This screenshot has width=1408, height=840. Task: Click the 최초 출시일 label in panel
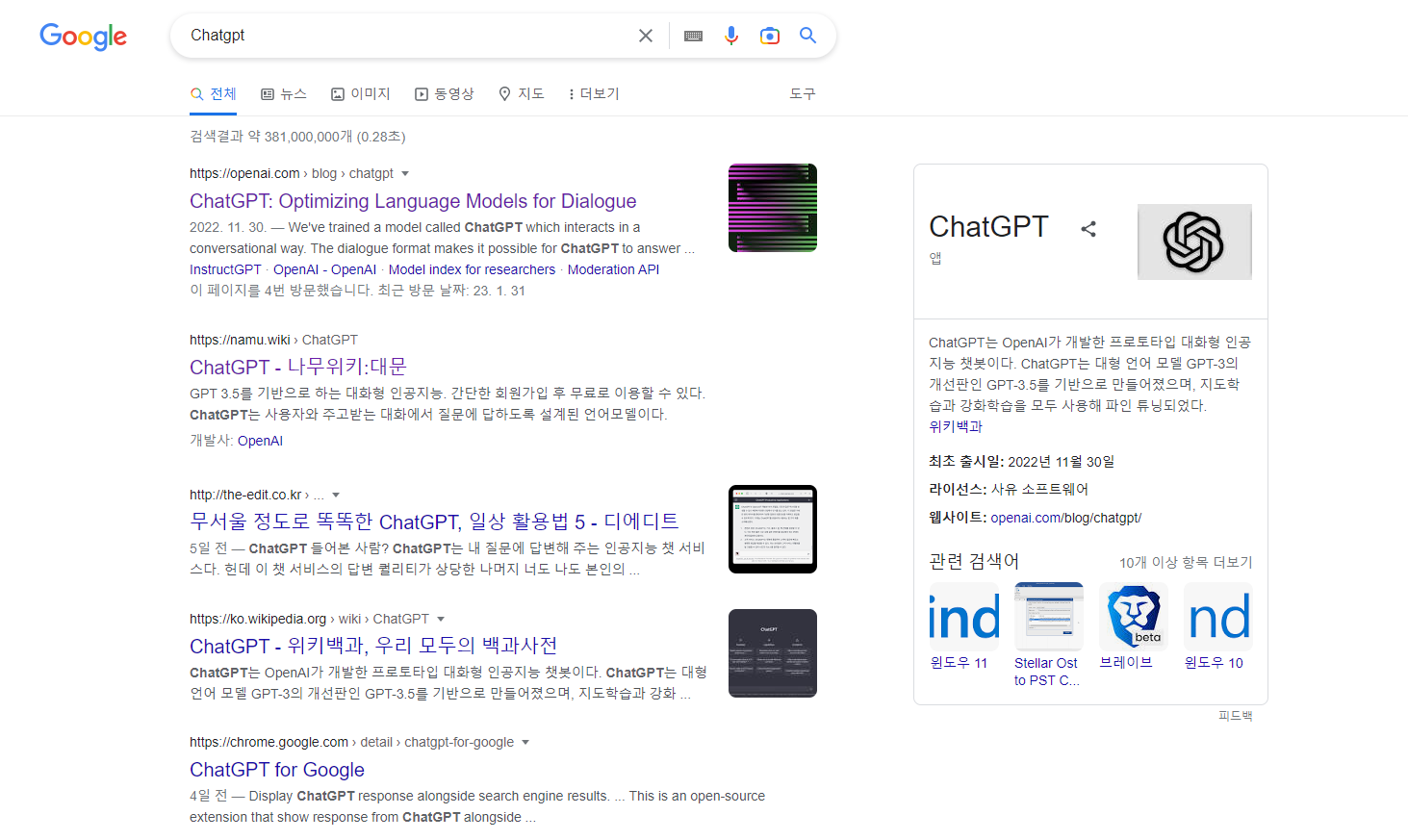(966, 462)
